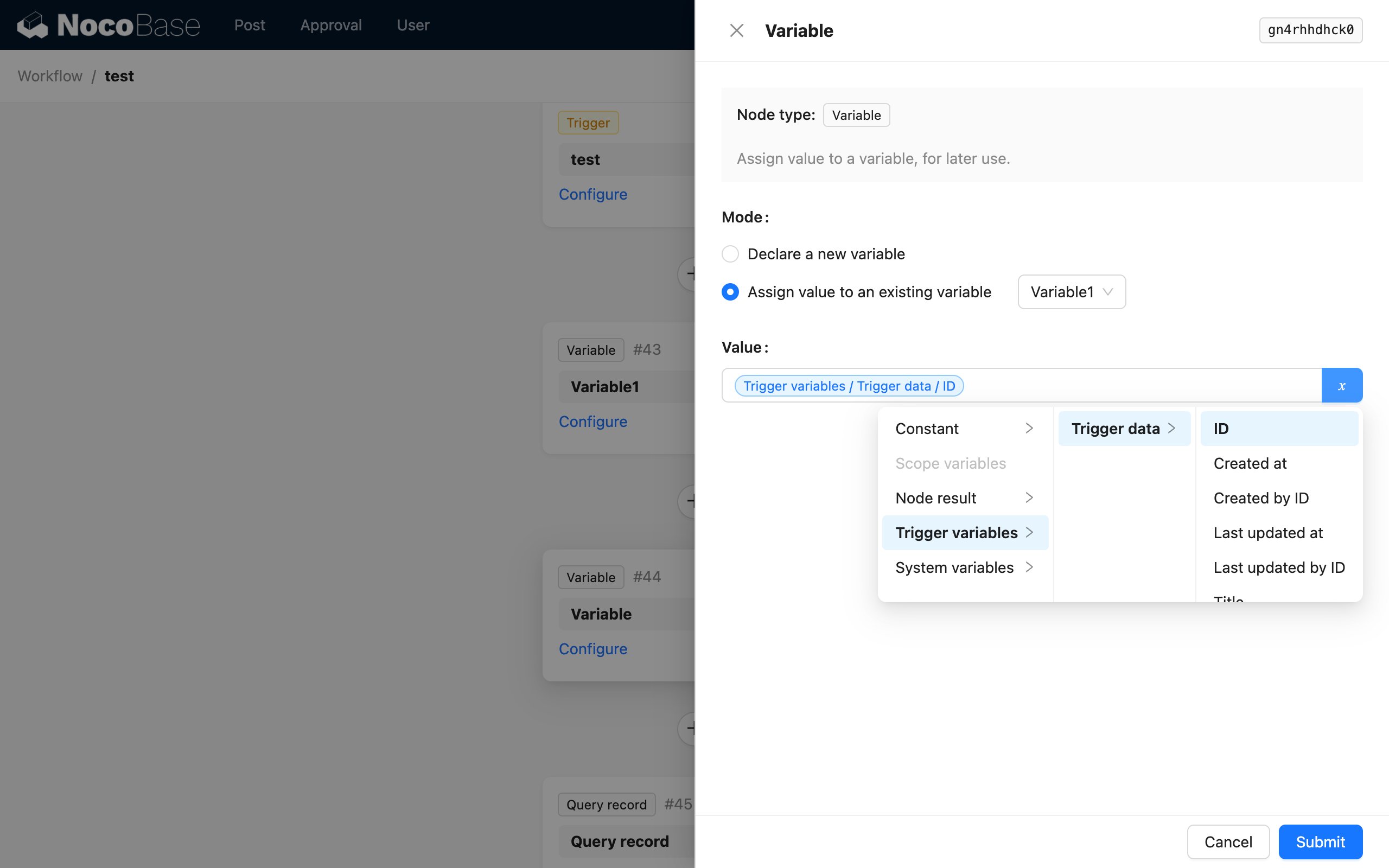The image size is (1389, 868).
Task: Configure the test trigger node
Action: point(593,194)
